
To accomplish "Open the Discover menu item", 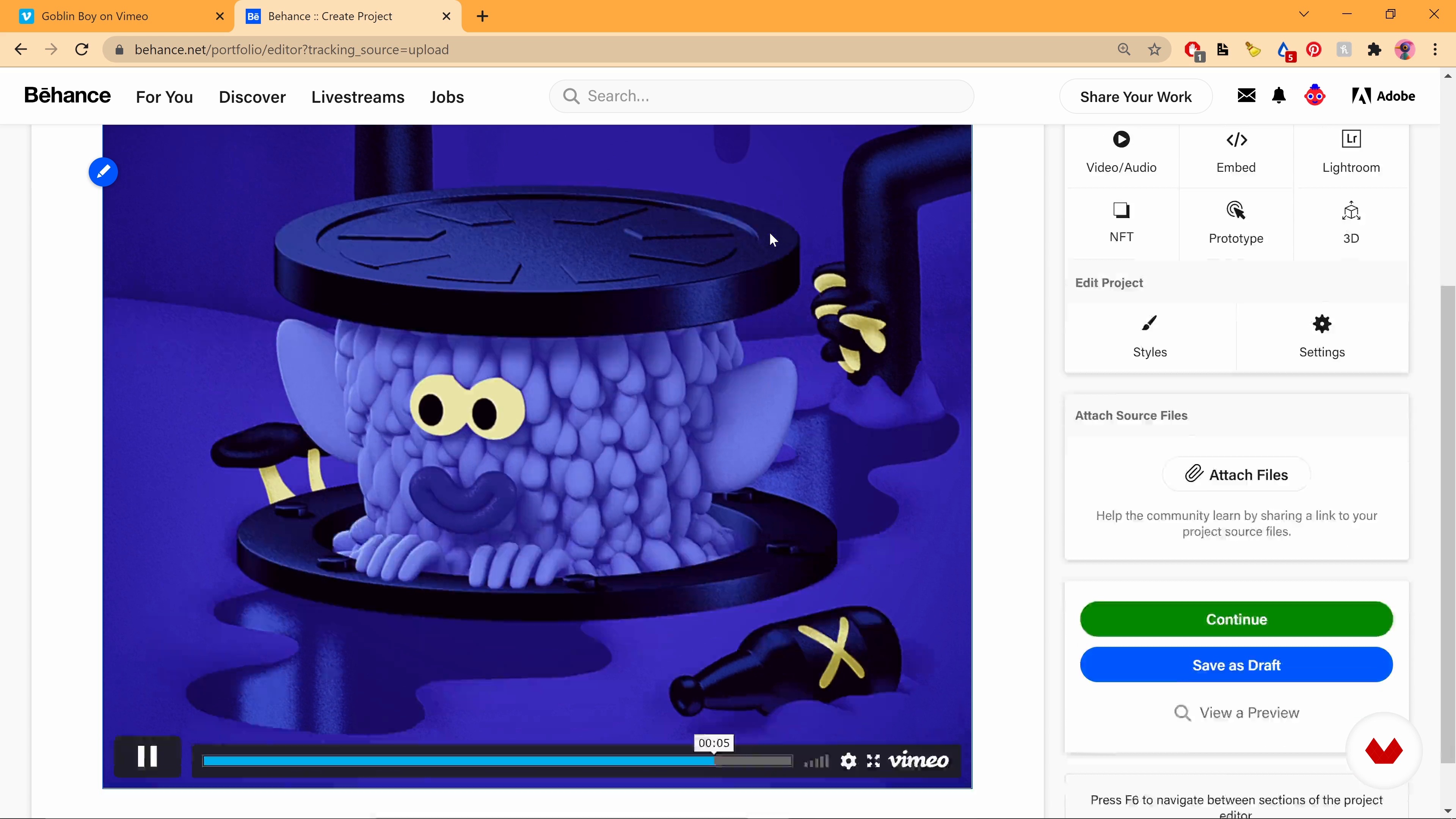I will point(252,97).
